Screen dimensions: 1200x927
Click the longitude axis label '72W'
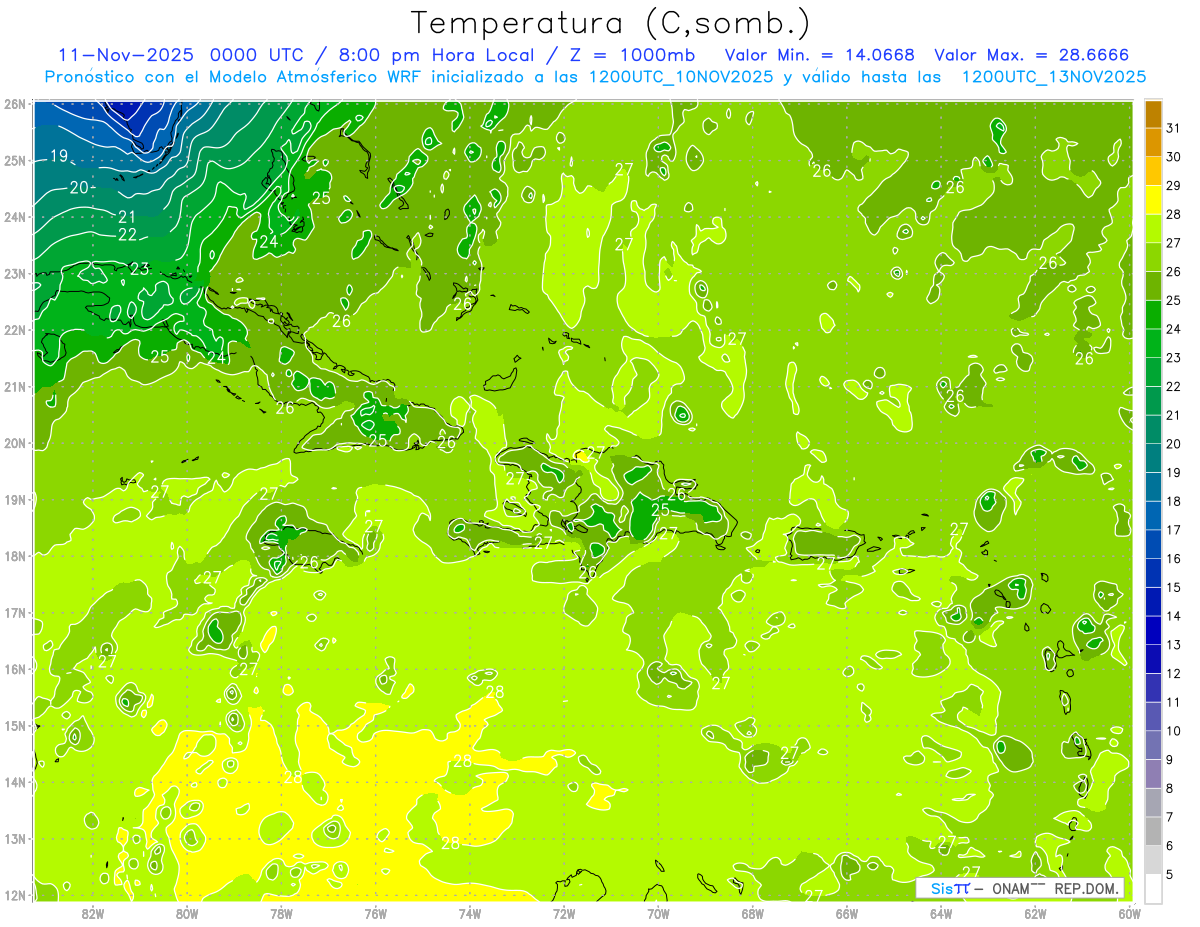pyautogui.click(x=564, y=914)
